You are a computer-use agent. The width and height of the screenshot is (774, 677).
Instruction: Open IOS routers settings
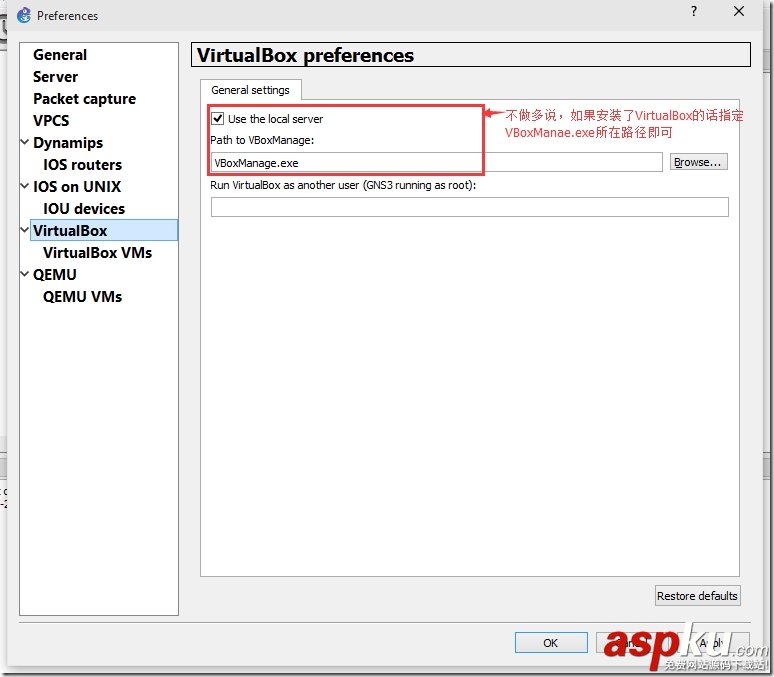click(x=82, y=164)
